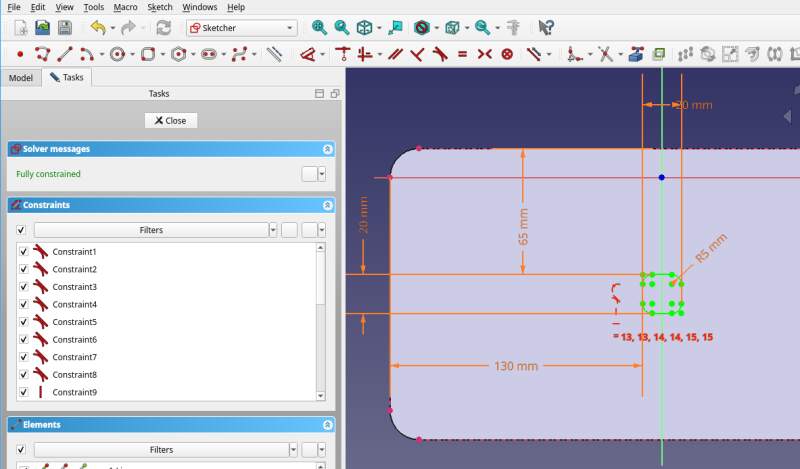This screenshot has width=800, height=469.
Task: Toggle the Constraint3 checkbox
Action: tap(23, 286)
